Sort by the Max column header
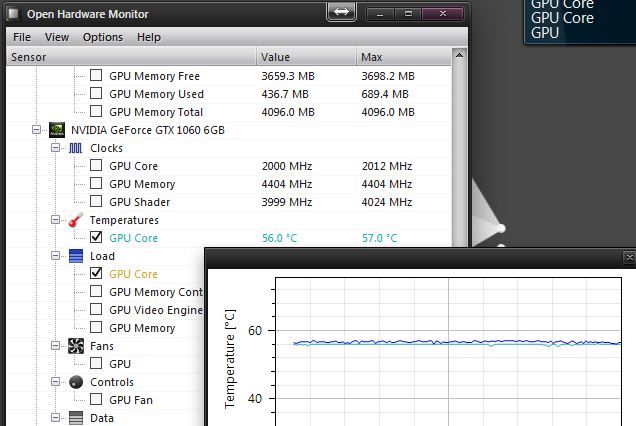Screen dimensions: 636x426 (404, 57)
